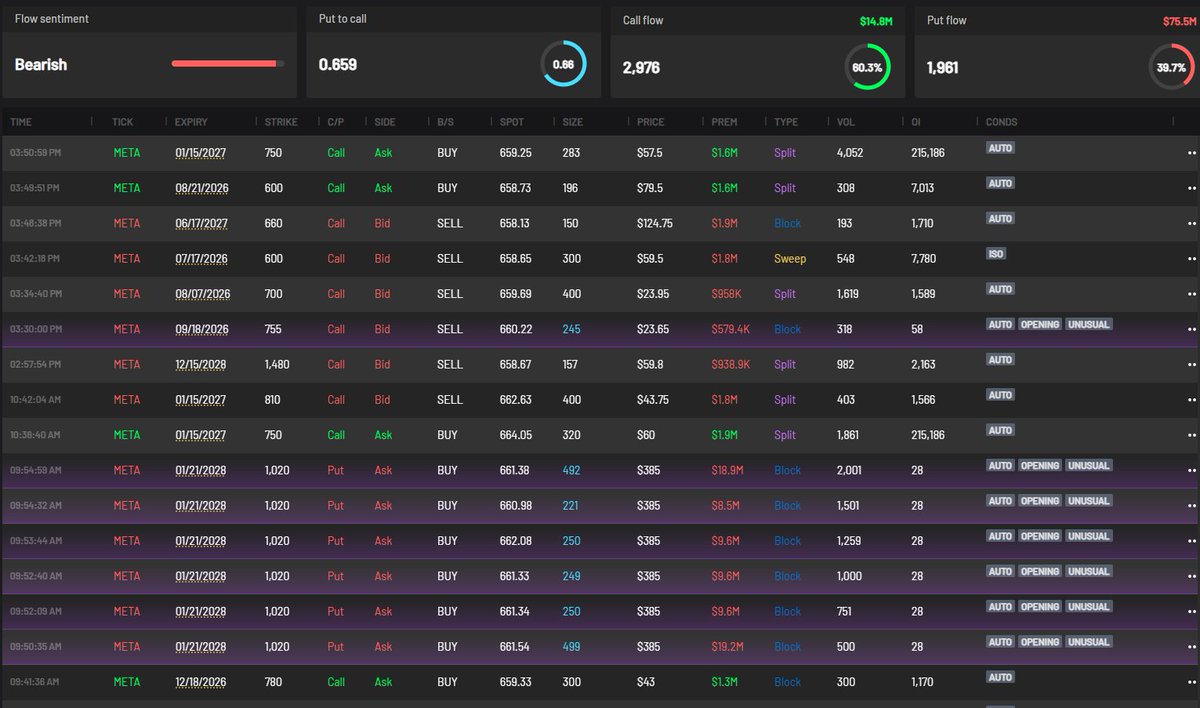The height and width of the screenshot is (708, 1200).
Task: Sort table by EXPIRY column header
Action: coord(191,122)
